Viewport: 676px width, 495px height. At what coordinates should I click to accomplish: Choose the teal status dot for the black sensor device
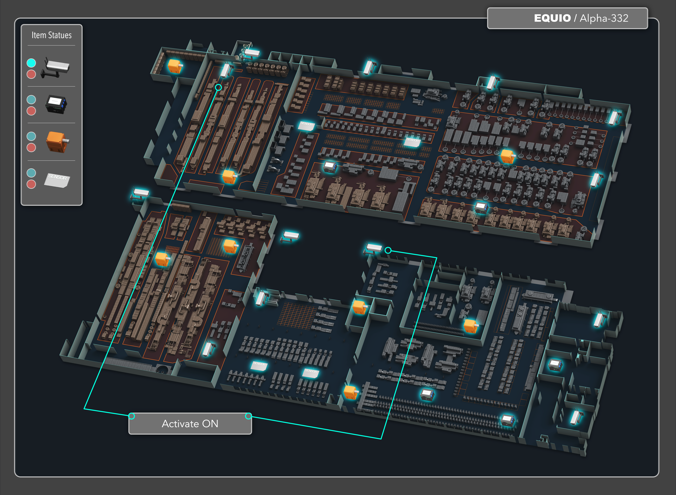coord(31,100)
